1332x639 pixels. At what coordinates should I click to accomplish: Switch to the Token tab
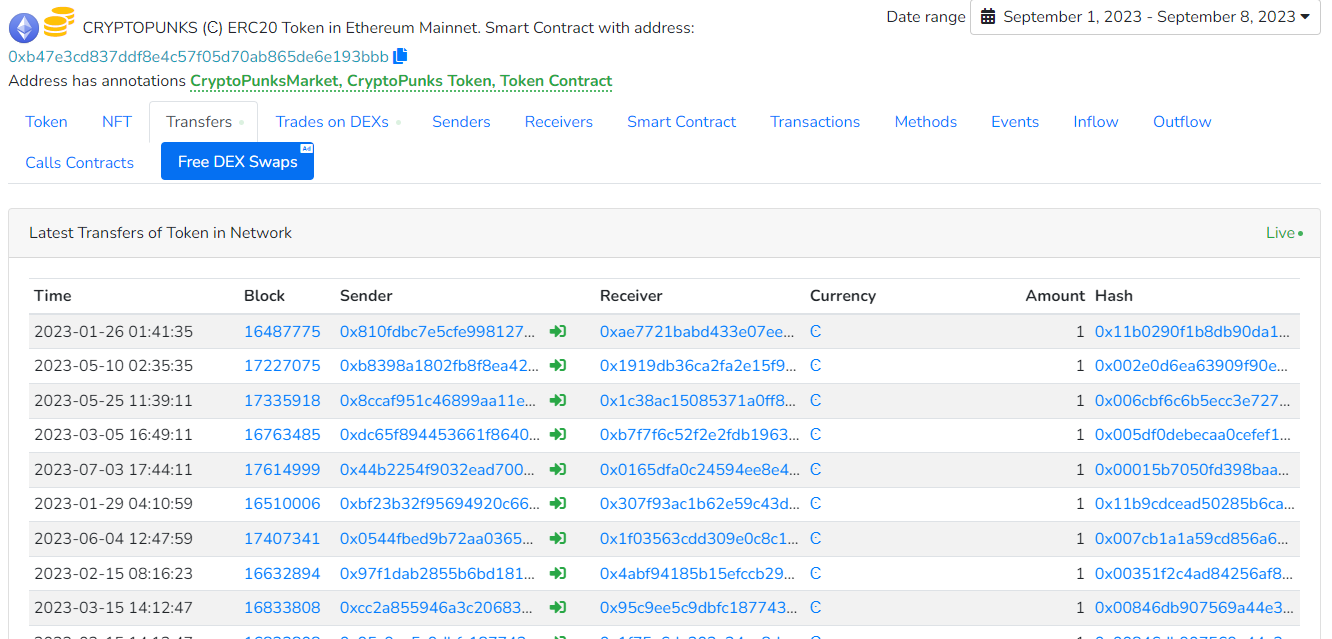click(47, 122)
